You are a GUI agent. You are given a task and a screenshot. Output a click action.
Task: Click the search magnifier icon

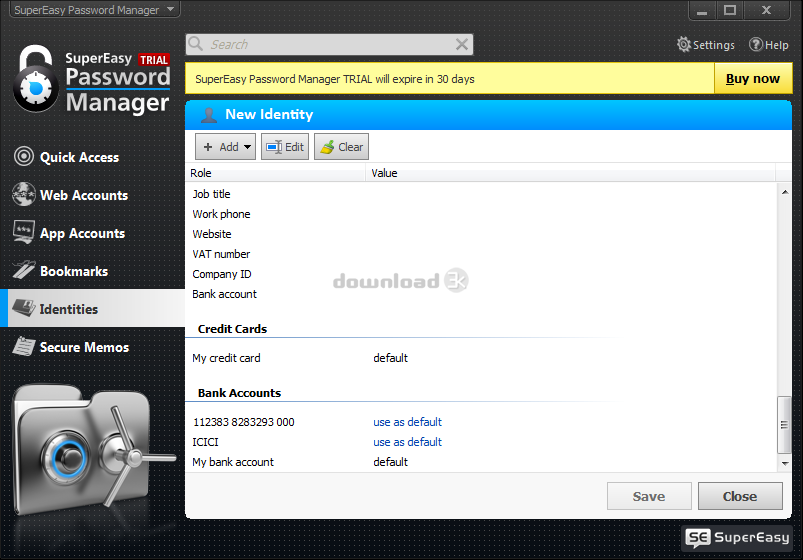coord(196,44)
